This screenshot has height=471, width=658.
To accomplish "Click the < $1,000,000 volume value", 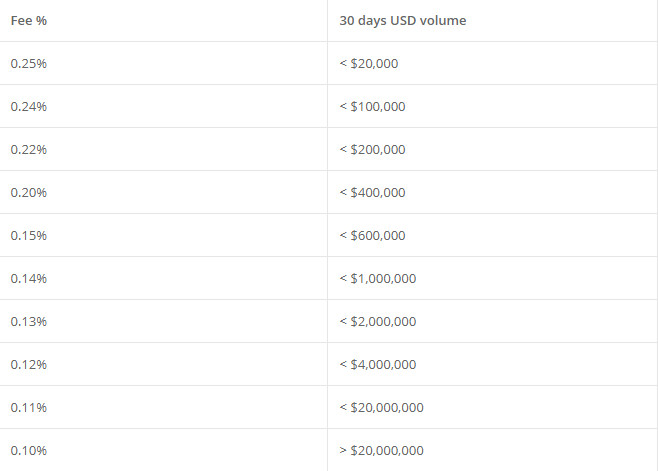I will tap(378, 279).
